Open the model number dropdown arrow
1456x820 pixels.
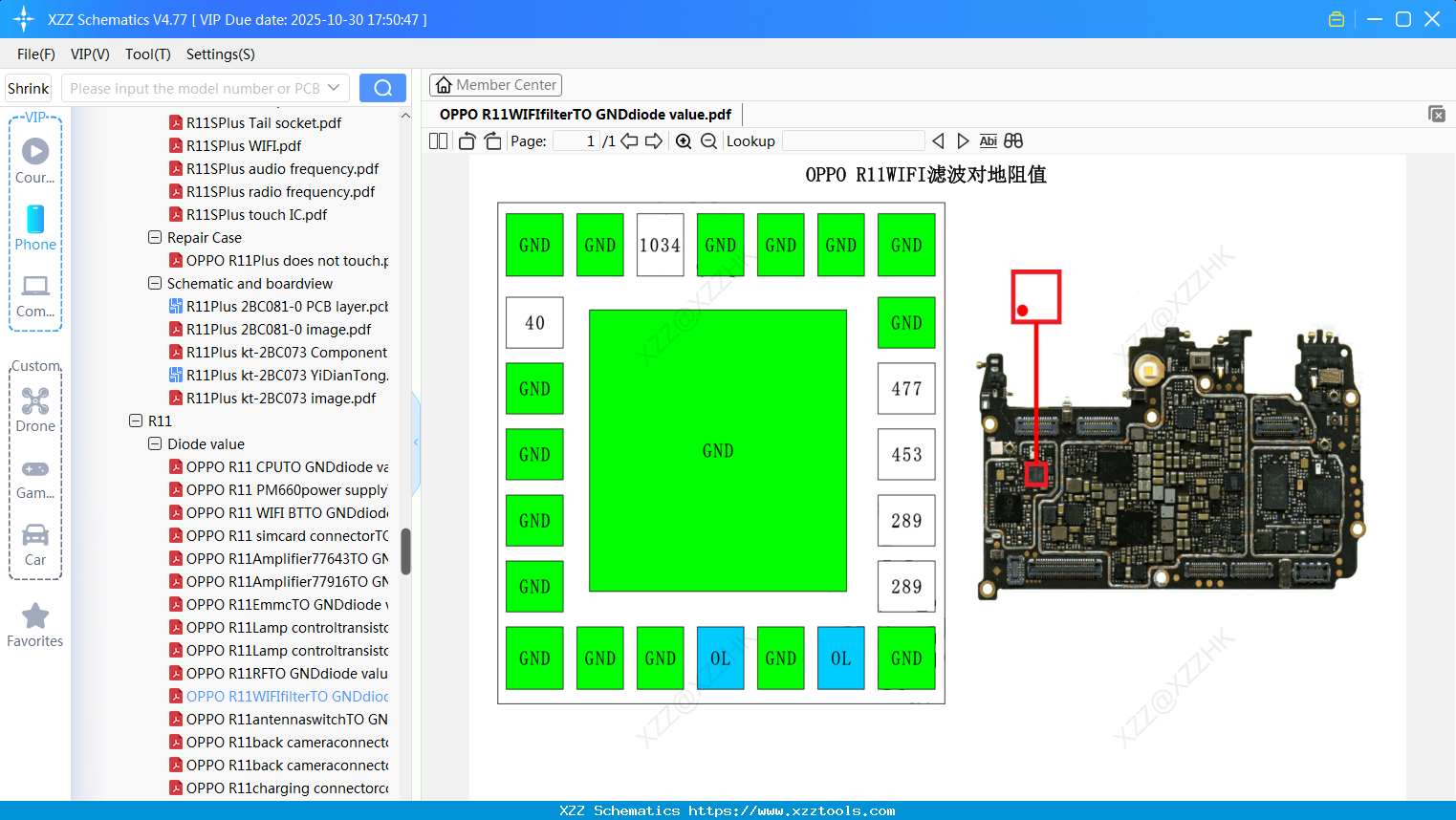pyautogui.click(x=334, y=88)
